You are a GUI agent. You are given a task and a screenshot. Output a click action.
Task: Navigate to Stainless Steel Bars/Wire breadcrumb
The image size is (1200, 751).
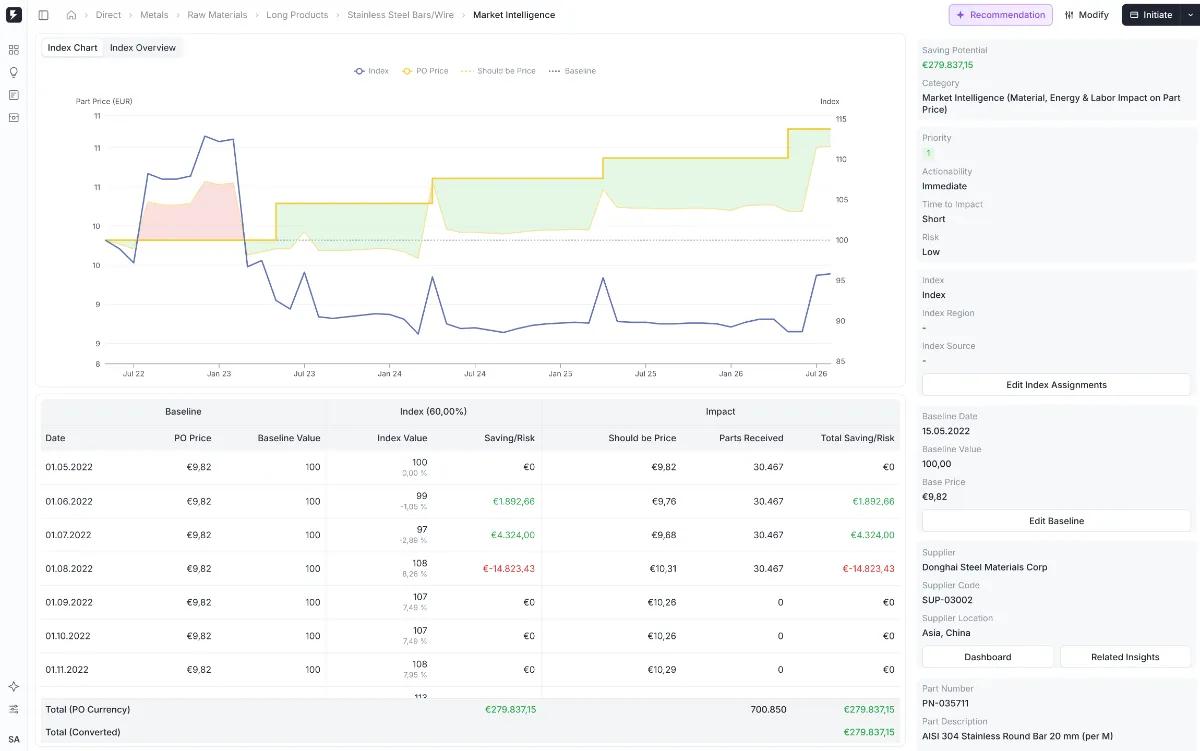400,15
